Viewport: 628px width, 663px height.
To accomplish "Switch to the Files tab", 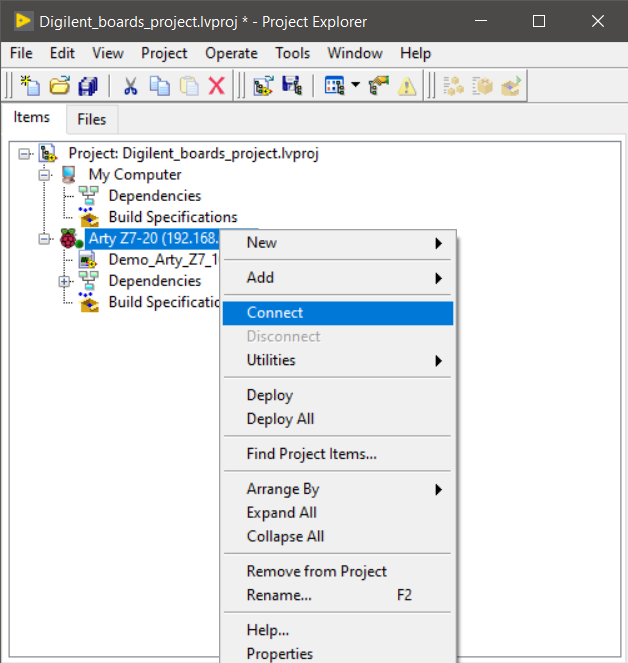I will coord(92,119).
